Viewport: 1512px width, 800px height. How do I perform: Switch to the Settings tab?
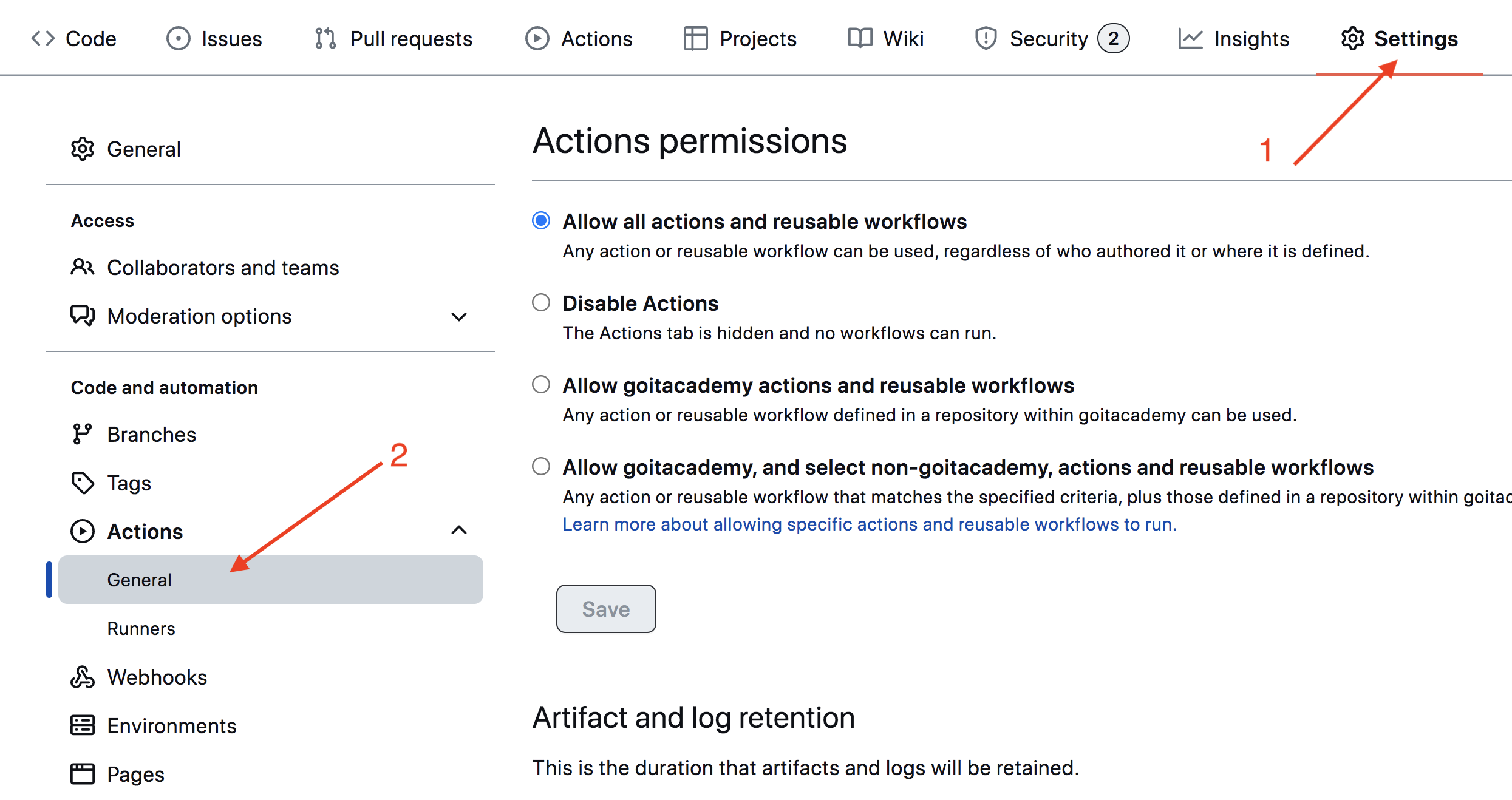[1415, 38]
